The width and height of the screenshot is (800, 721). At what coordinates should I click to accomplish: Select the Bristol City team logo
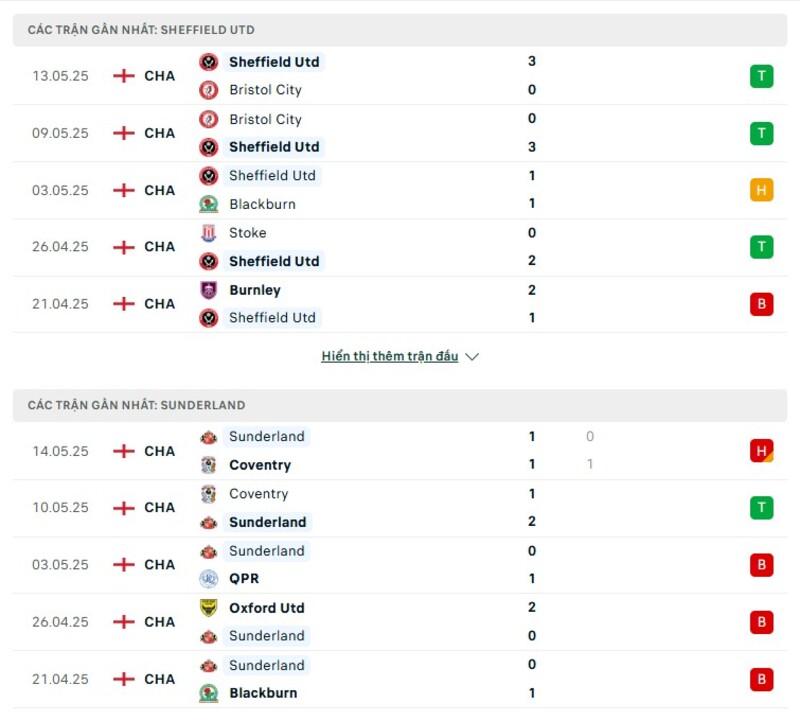(208, 90)
